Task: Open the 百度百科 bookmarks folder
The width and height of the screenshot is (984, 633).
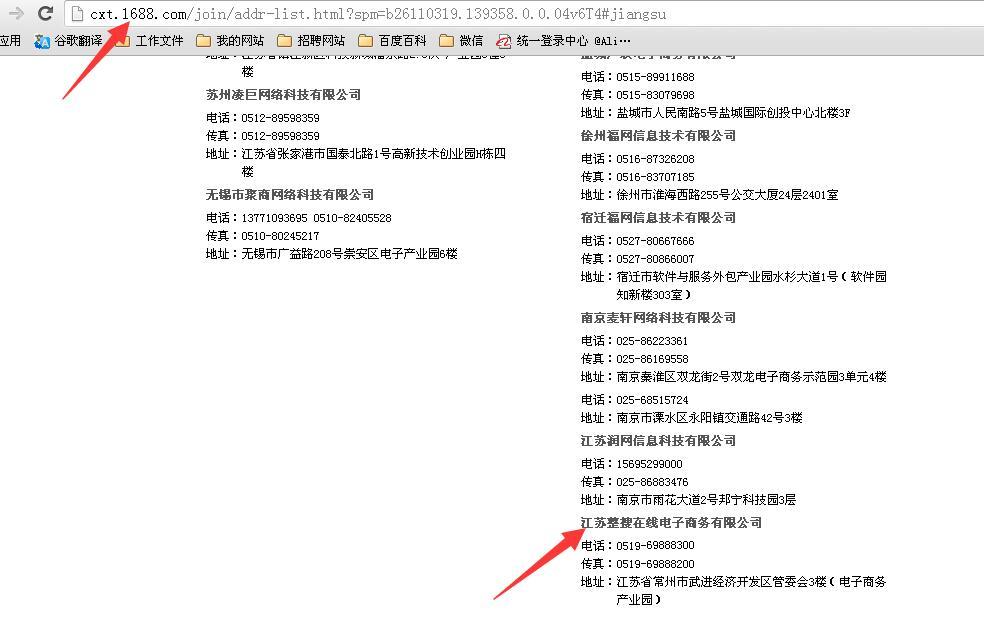Action: click(x=392, y=41)
